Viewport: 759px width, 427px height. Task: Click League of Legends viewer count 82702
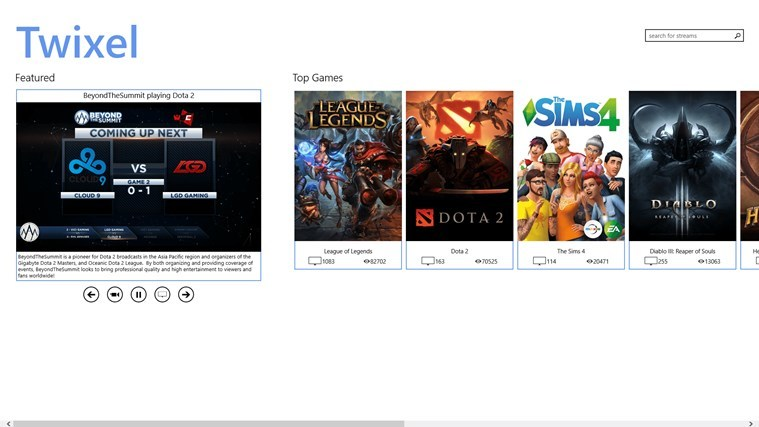pyautogui.click(x=378, y=261)
